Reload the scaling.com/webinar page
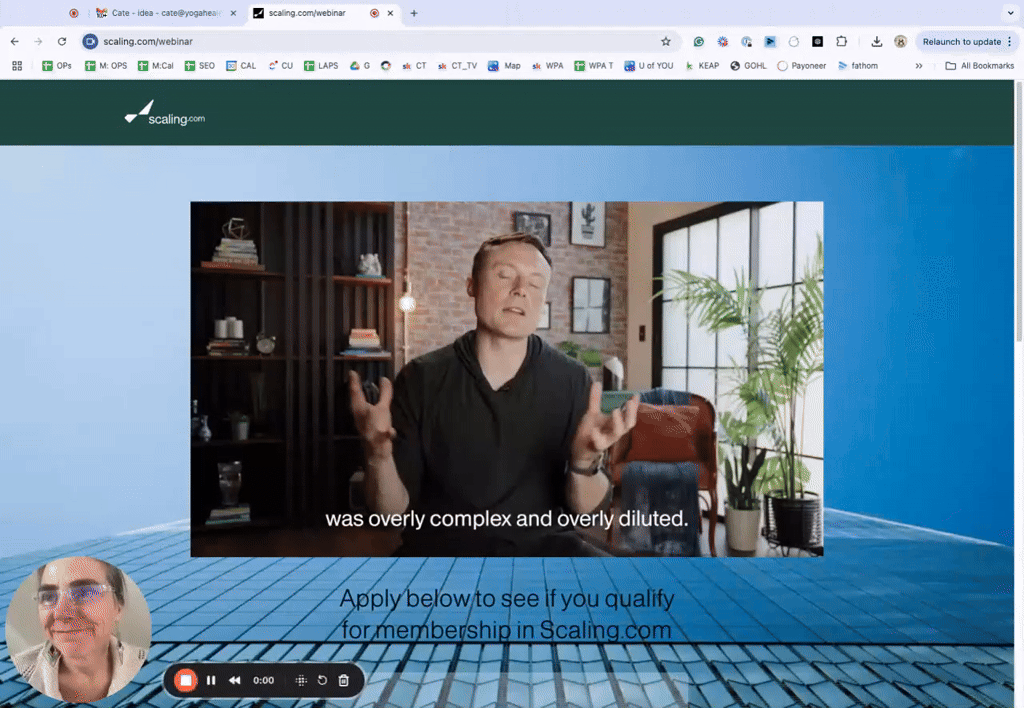Image resolution: width=1024 pixels, height=708 pixels. (62, 41)
